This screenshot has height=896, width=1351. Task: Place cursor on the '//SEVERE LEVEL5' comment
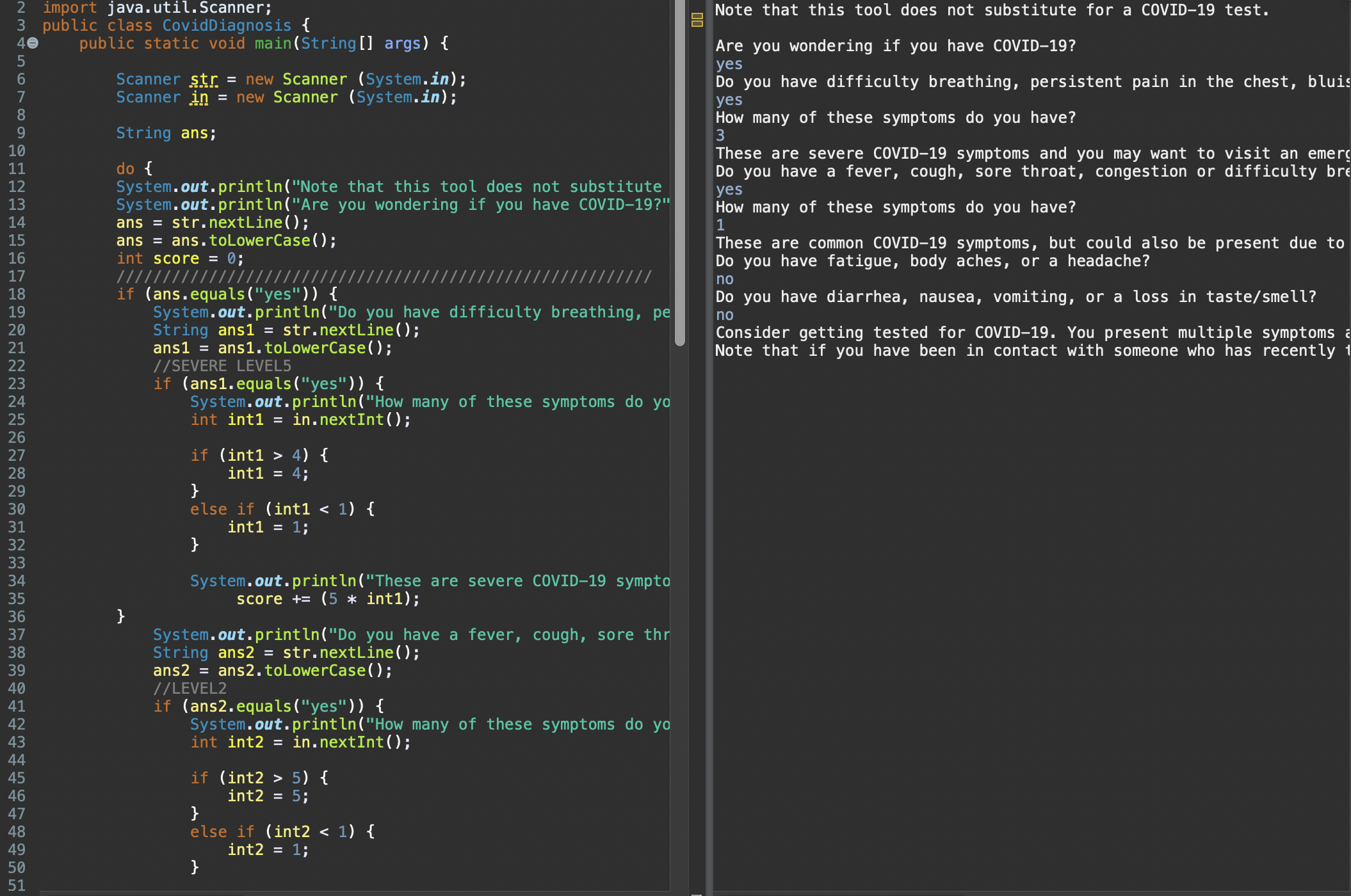pos(222,366)
